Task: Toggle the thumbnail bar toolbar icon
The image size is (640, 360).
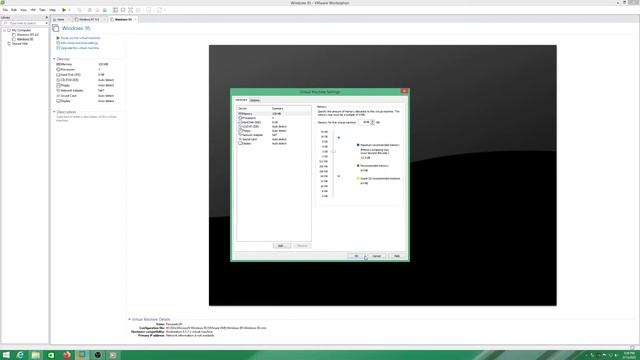Action: (x=123, y=10)
